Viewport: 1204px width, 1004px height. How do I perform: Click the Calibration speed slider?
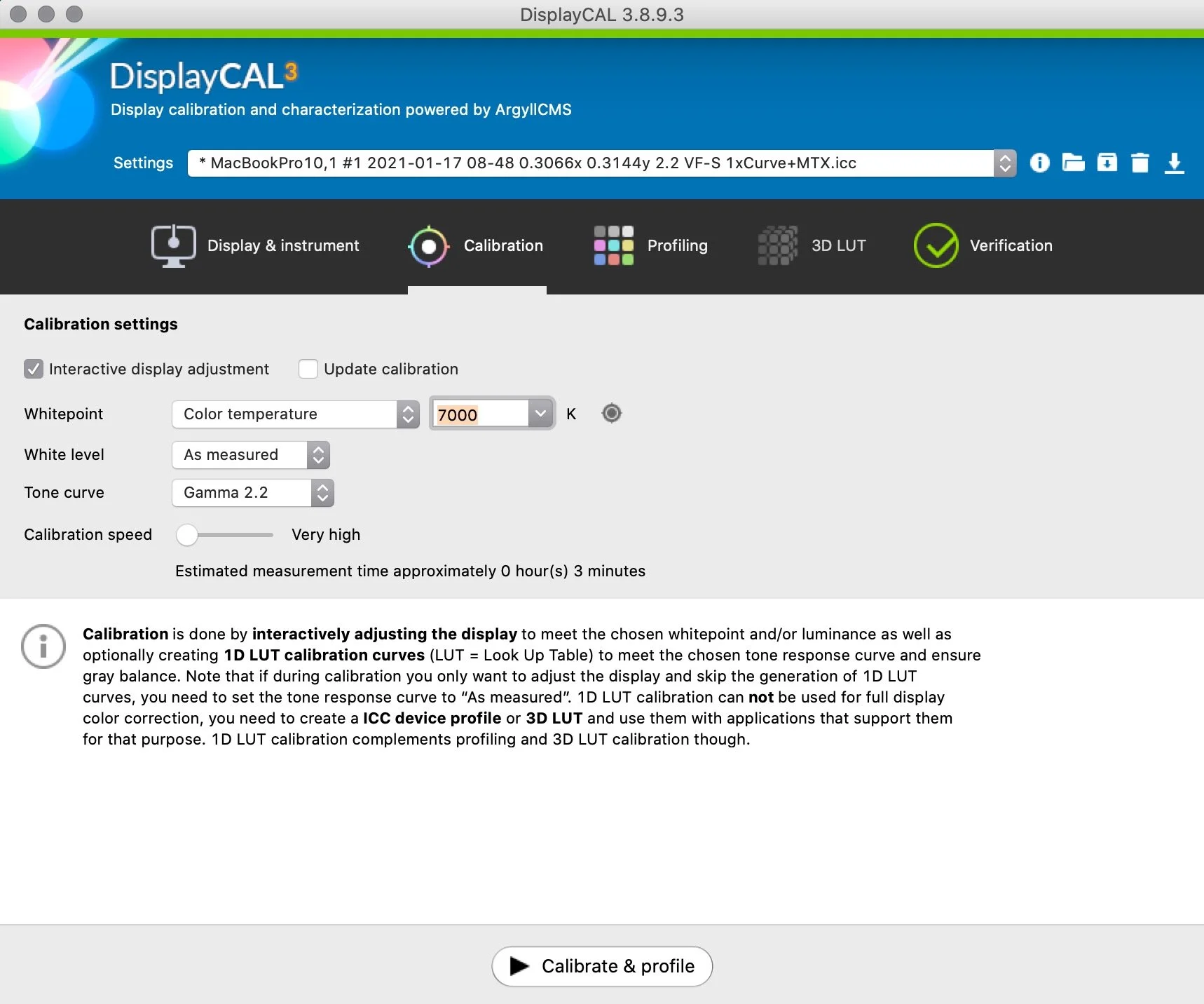pyautogui.click(x=224, y=534)
